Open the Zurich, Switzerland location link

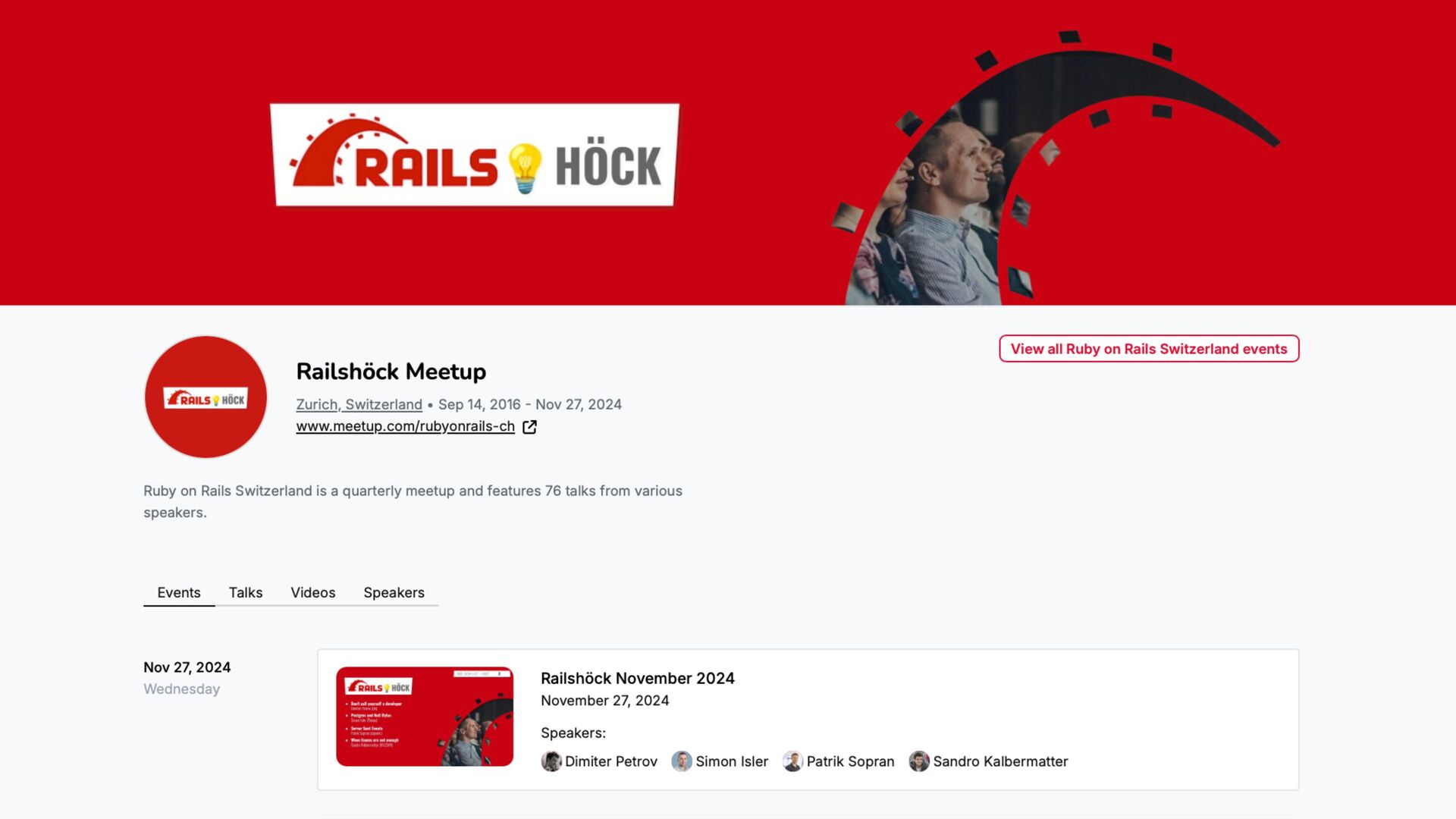tap(359, 404)
